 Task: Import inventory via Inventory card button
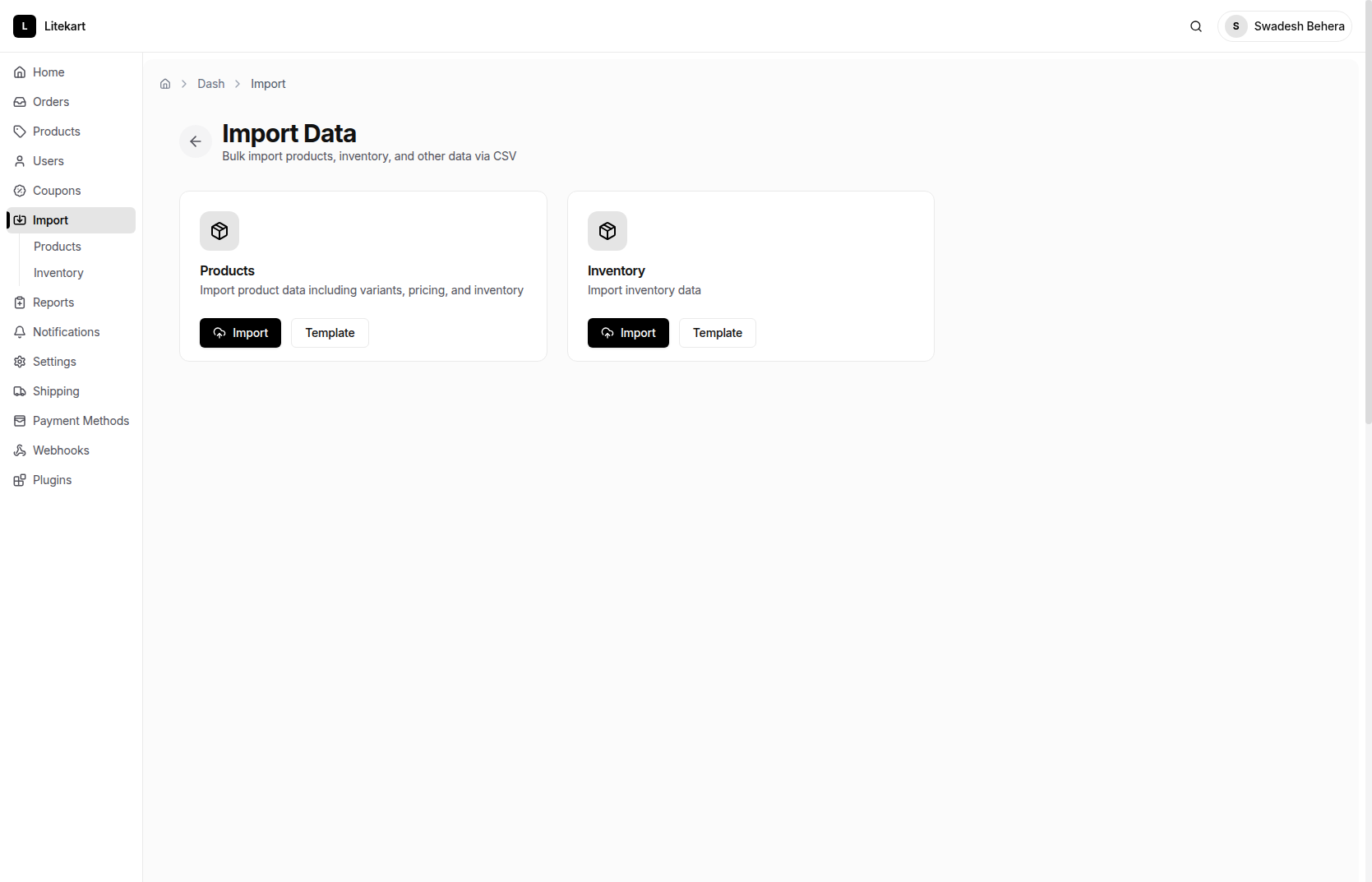(x=628, y=333)
